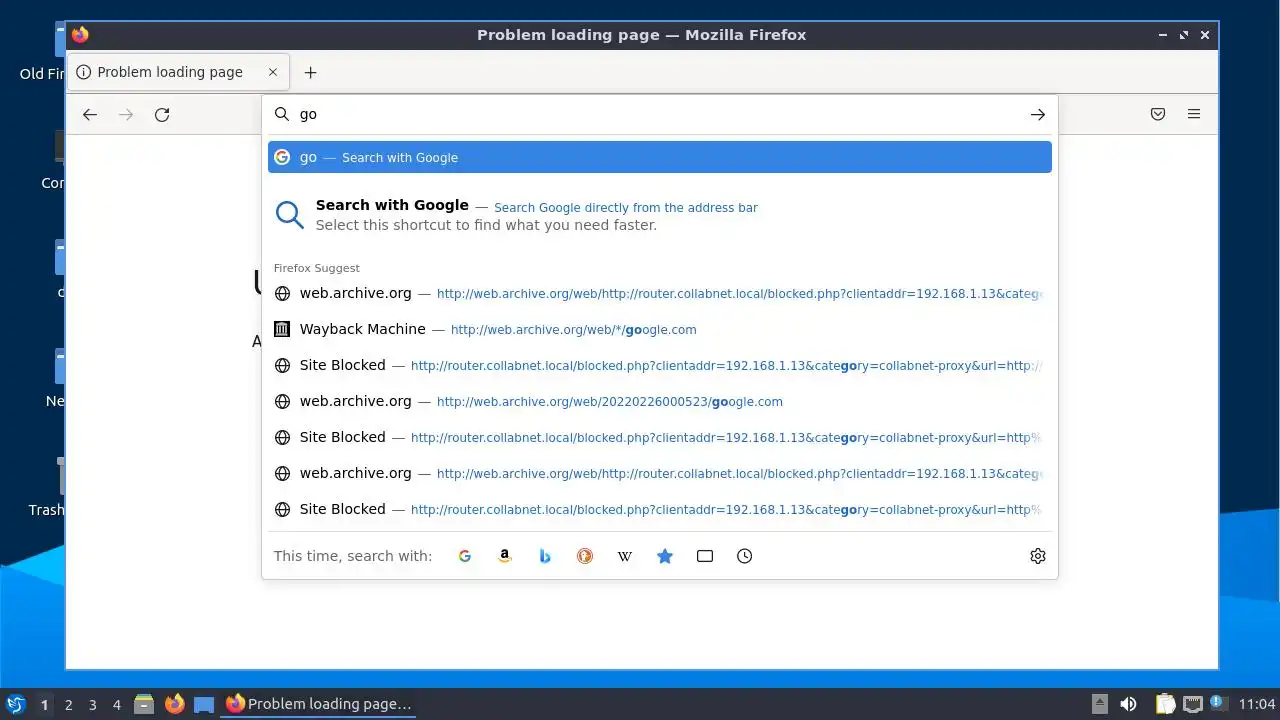This screenshot has height=720, width=1280.
Task: Search this time with DuckDuckGo
Action: tap(585, 556)
